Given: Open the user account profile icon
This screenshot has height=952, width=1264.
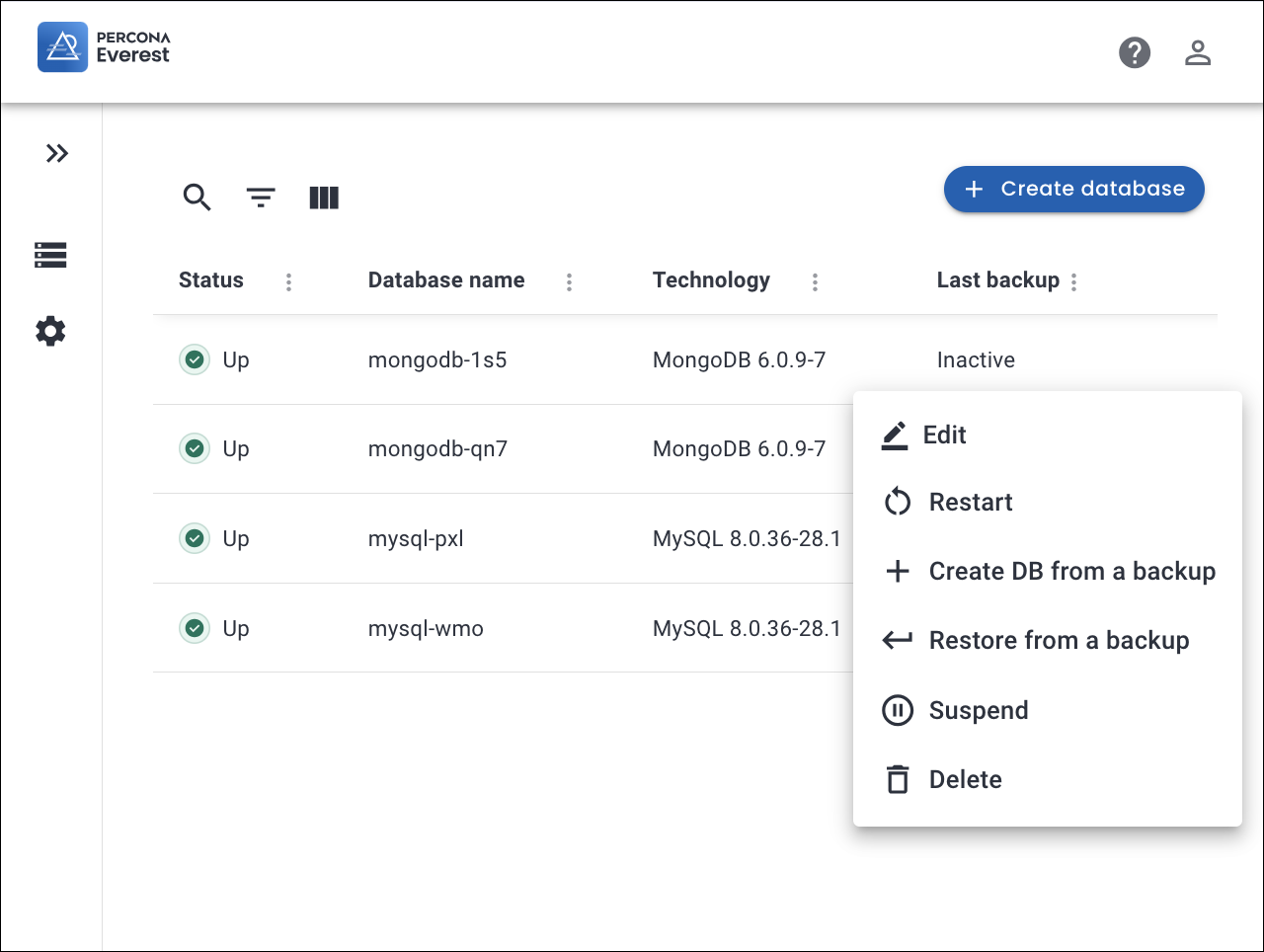Looking at the screenshot, I should point(1198,52).
